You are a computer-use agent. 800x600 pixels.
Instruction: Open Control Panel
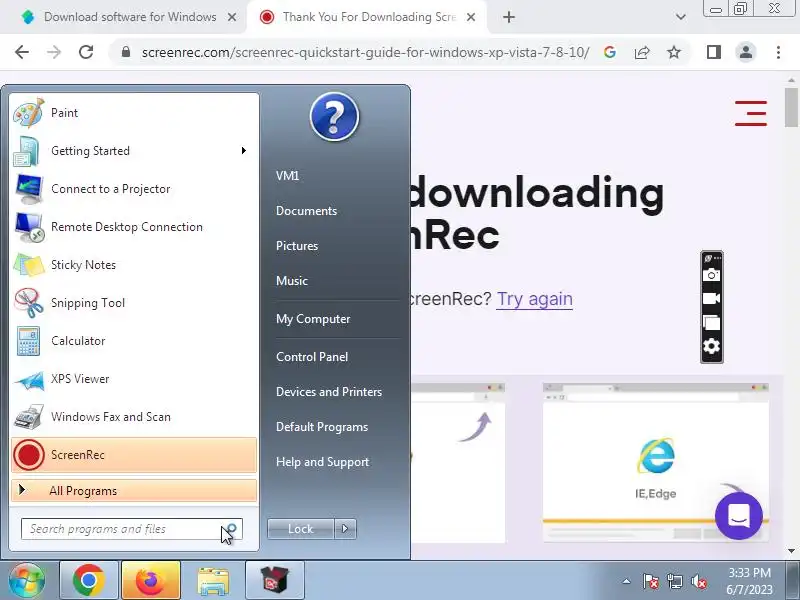pos(312,357)
